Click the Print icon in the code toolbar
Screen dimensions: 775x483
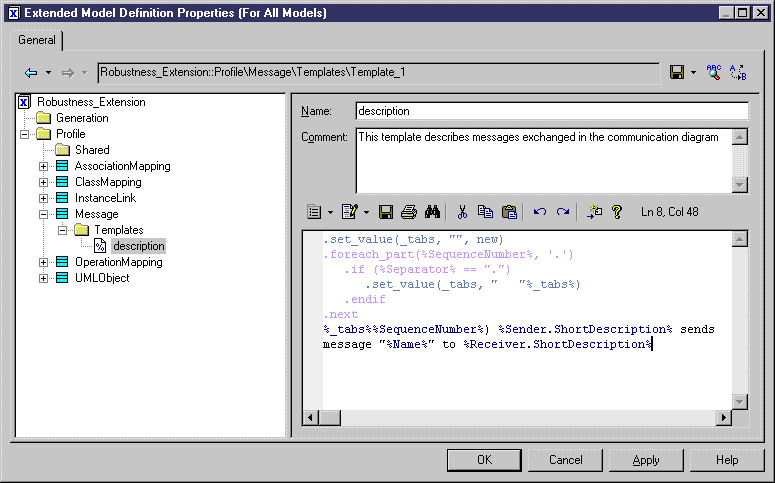point(409,212)
